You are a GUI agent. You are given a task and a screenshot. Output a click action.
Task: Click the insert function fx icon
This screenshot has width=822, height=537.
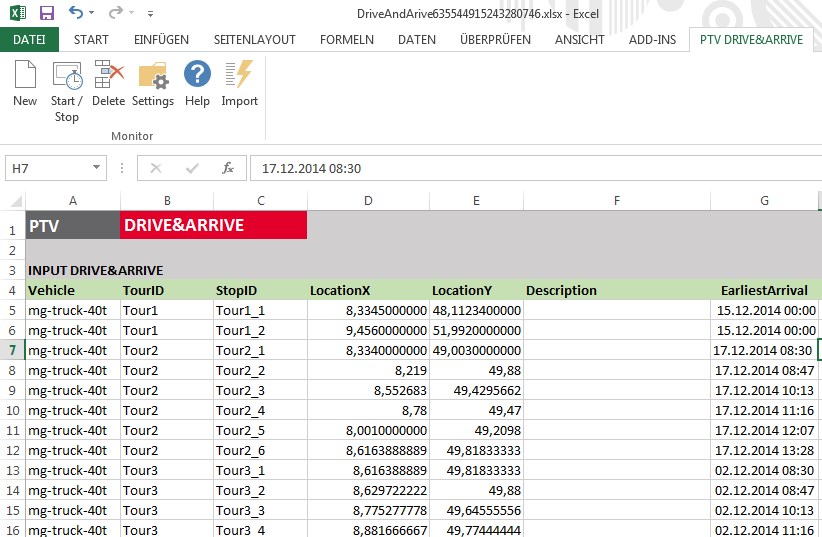228,168
